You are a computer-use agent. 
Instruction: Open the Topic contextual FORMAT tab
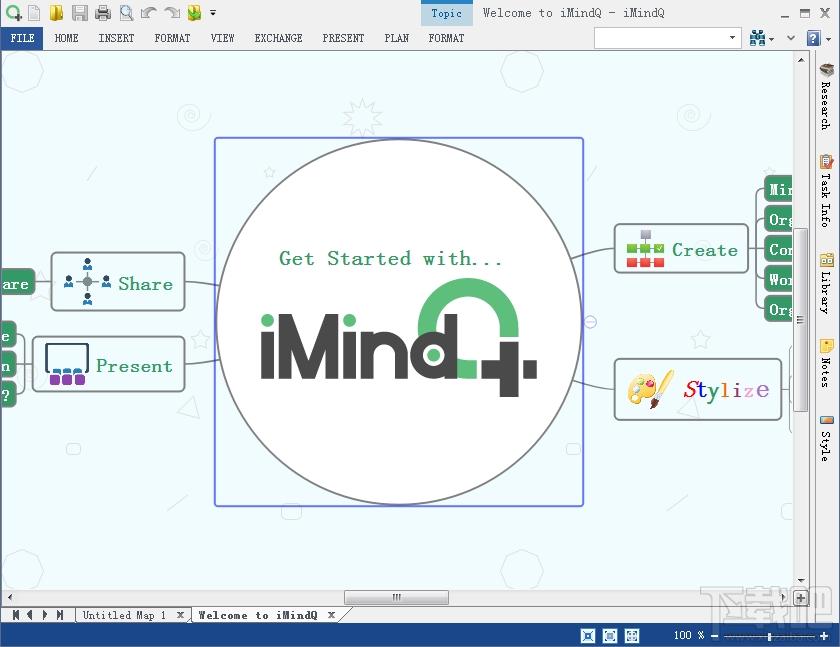(446, 38)
